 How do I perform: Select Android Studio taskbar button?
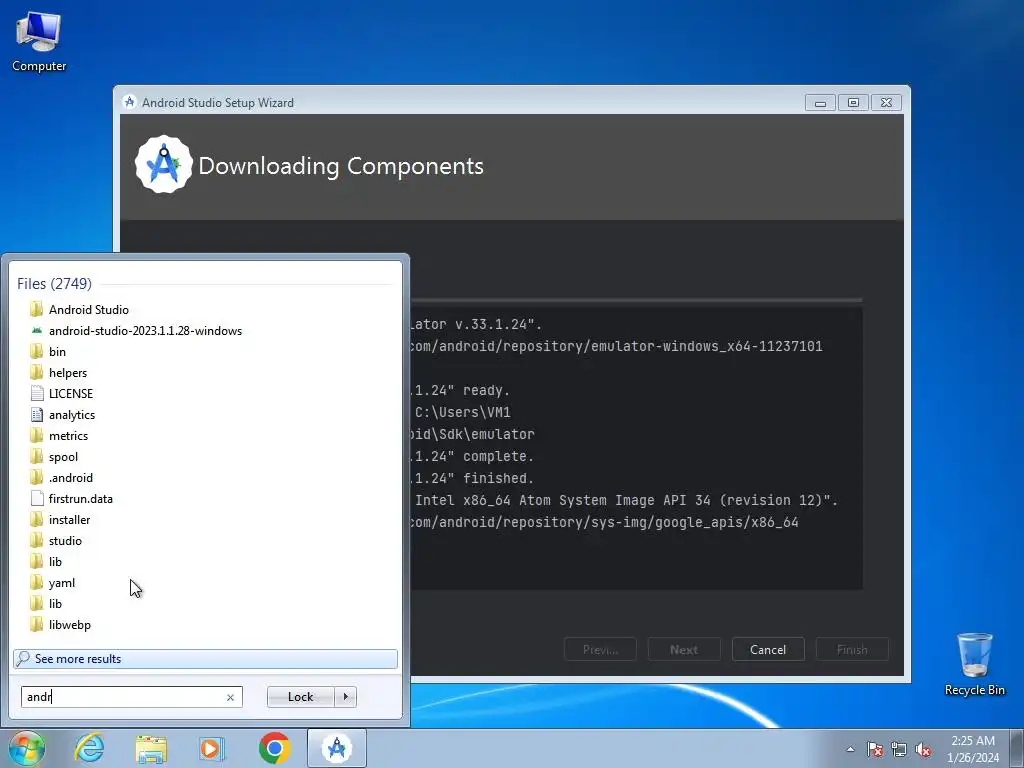[x=337, y=748]
